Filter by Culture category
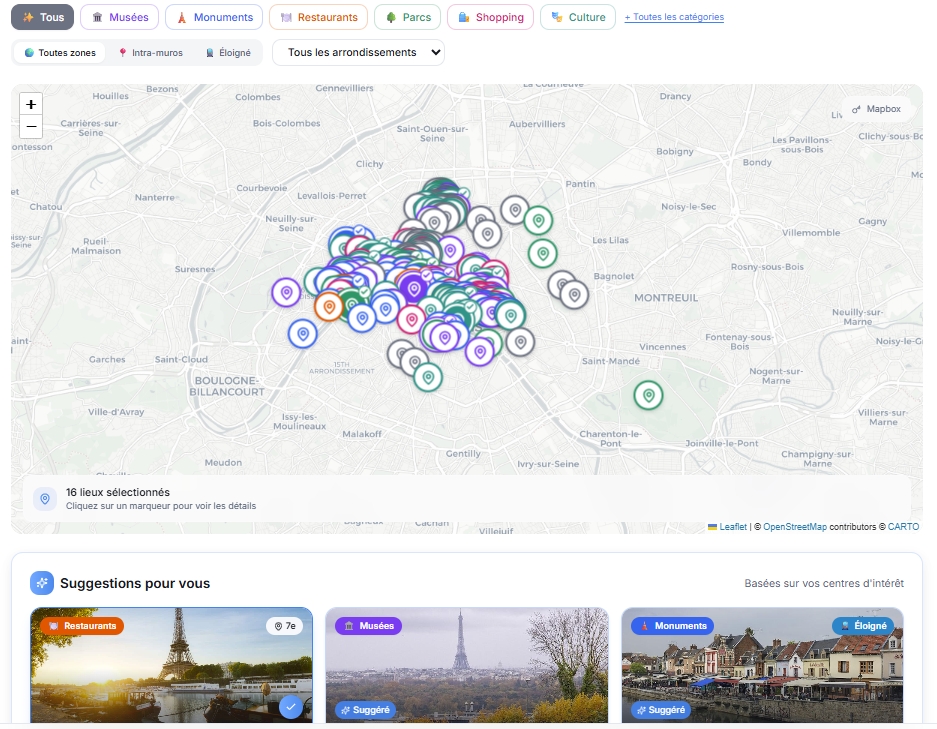This screenshot has height=729, width=937. point(578,17)
